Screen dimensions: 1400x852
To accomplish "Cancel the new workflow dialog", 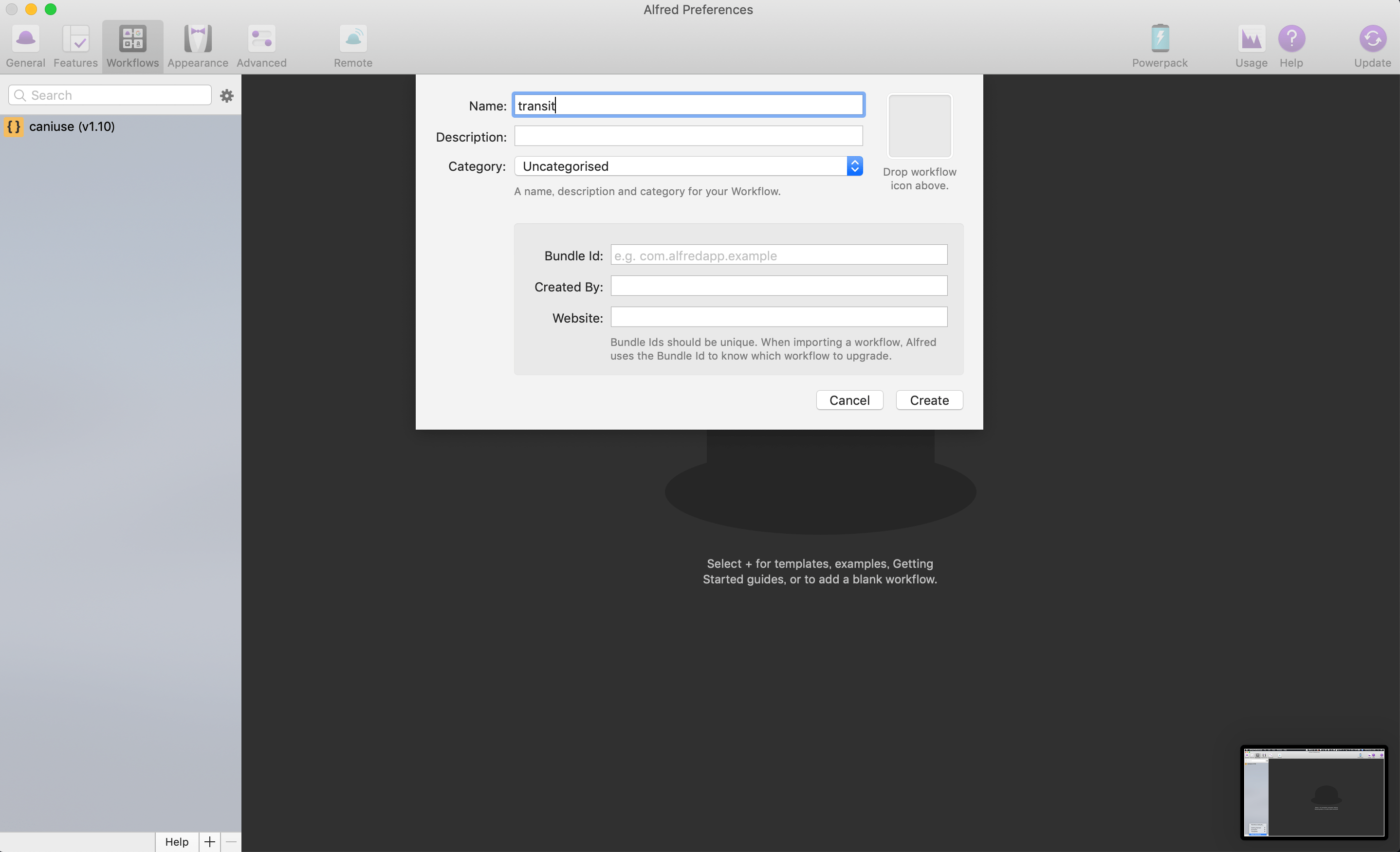I will pos(849,400).
